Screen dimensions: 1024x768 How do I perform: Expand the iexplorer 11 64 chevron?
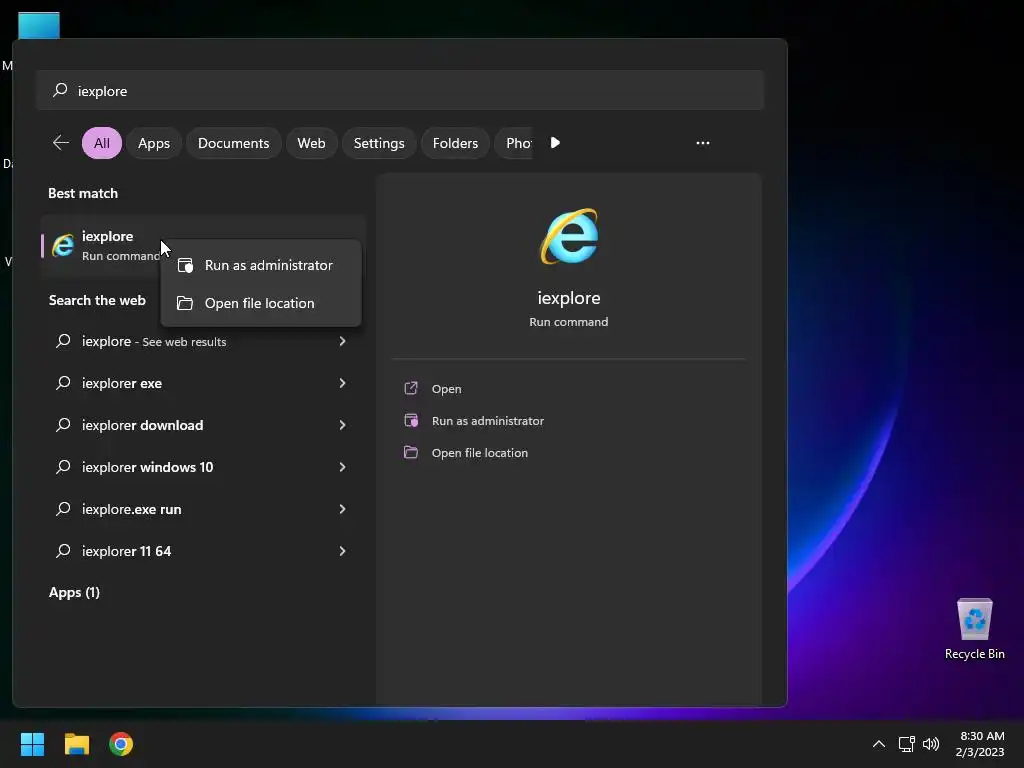(342, 551)
